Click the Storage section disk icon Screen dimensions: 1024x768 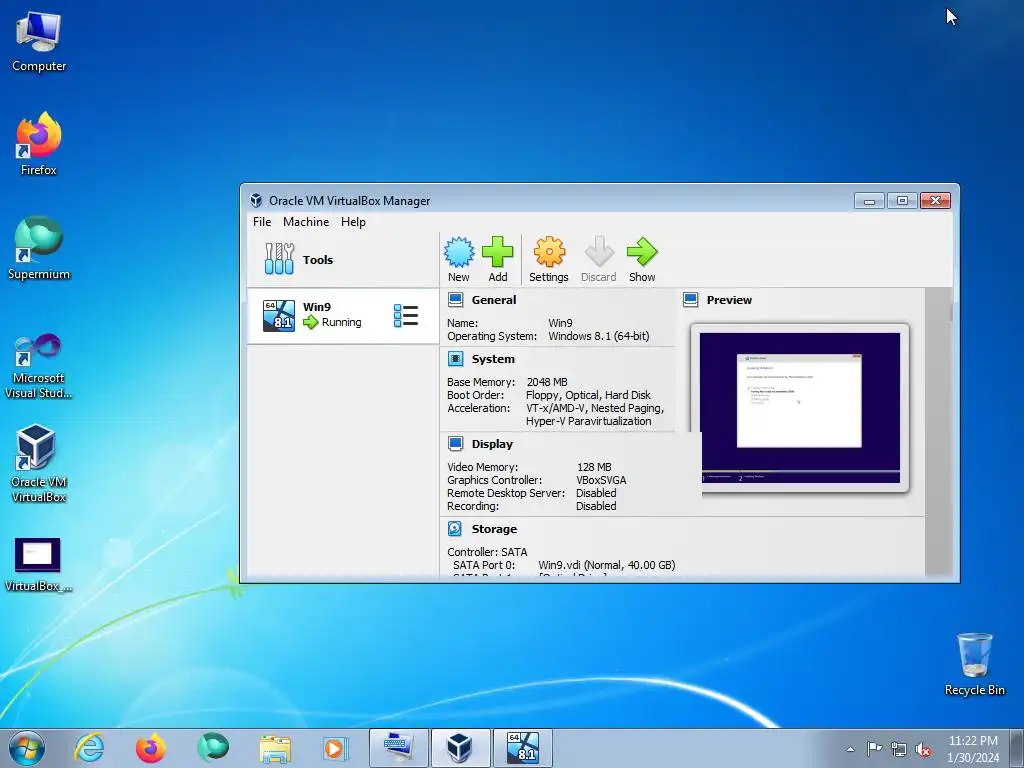[x=455, y=528]
